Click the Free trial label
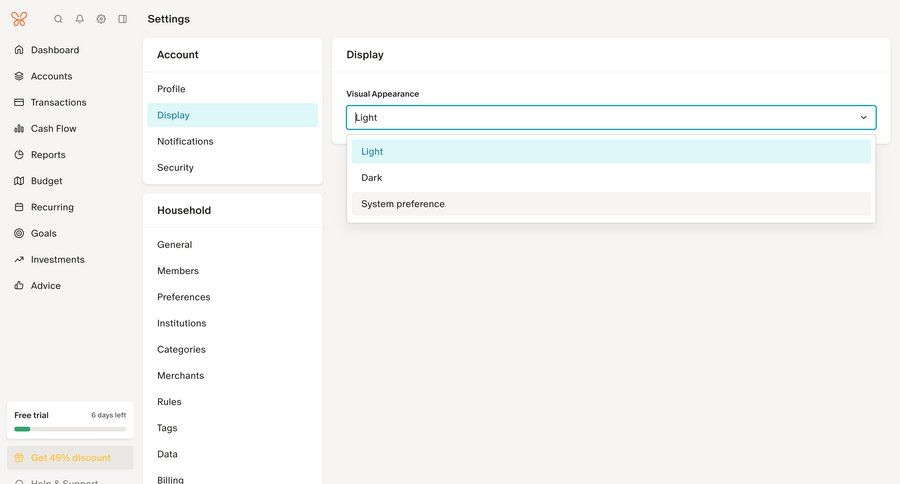The width and height of the screenshot is (900, 484). pyautogui.click(x=32, y=415)
